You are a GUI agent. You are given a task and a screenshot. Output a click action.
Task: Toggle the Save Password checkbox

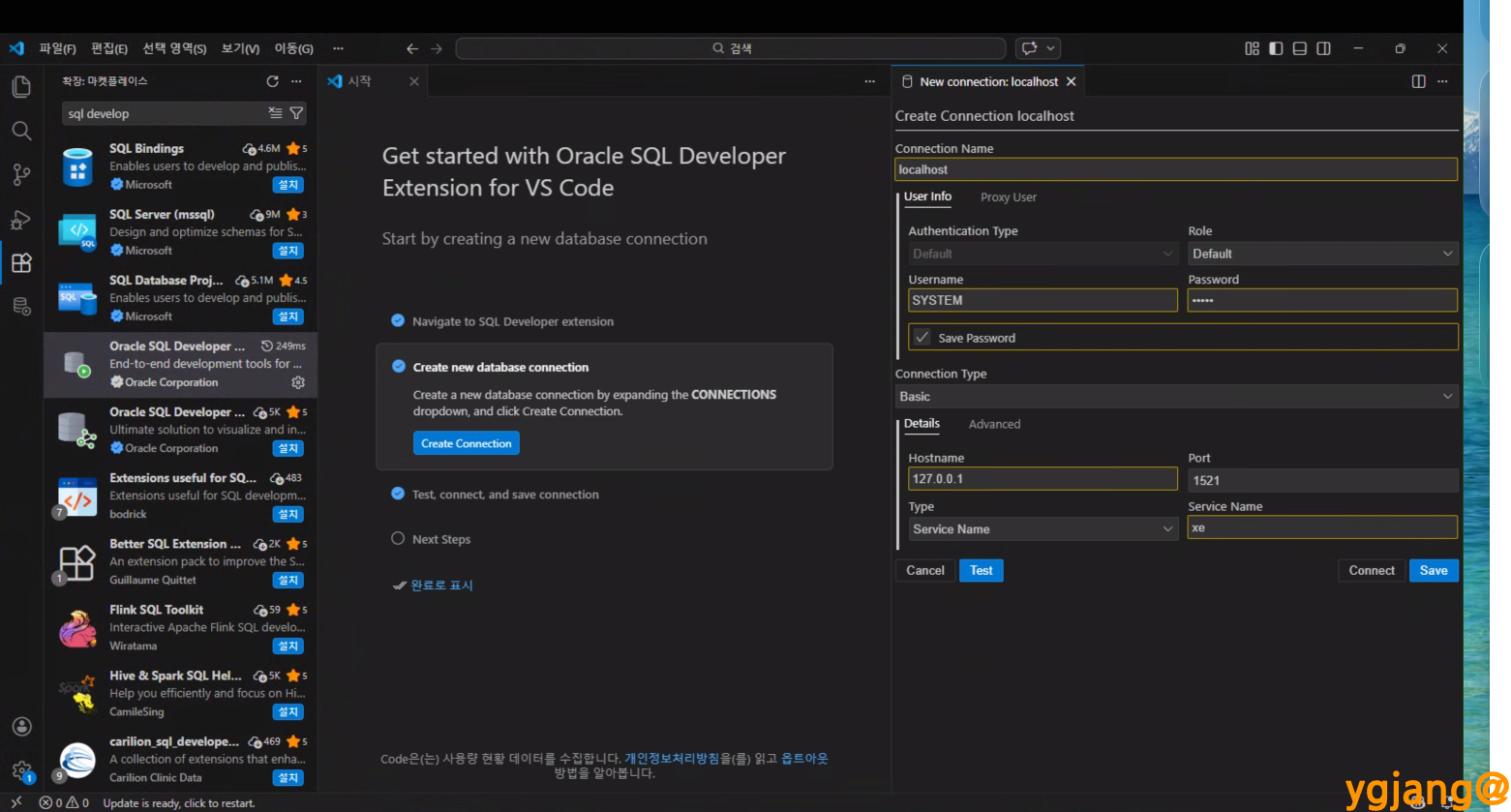pyautogui.click(x=922, y=337)
